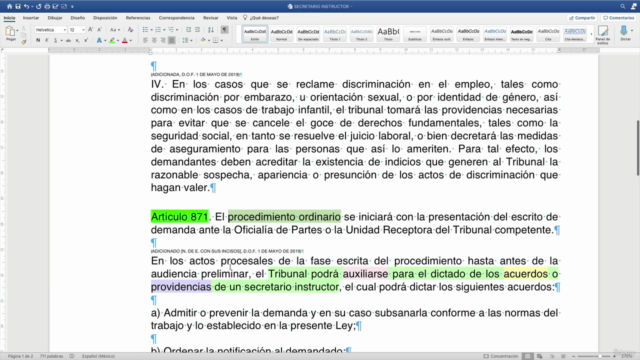Click the Home icon in title bar
Image resolution: width=640 pixels, height=360 pixels.
tap(9, 7)
